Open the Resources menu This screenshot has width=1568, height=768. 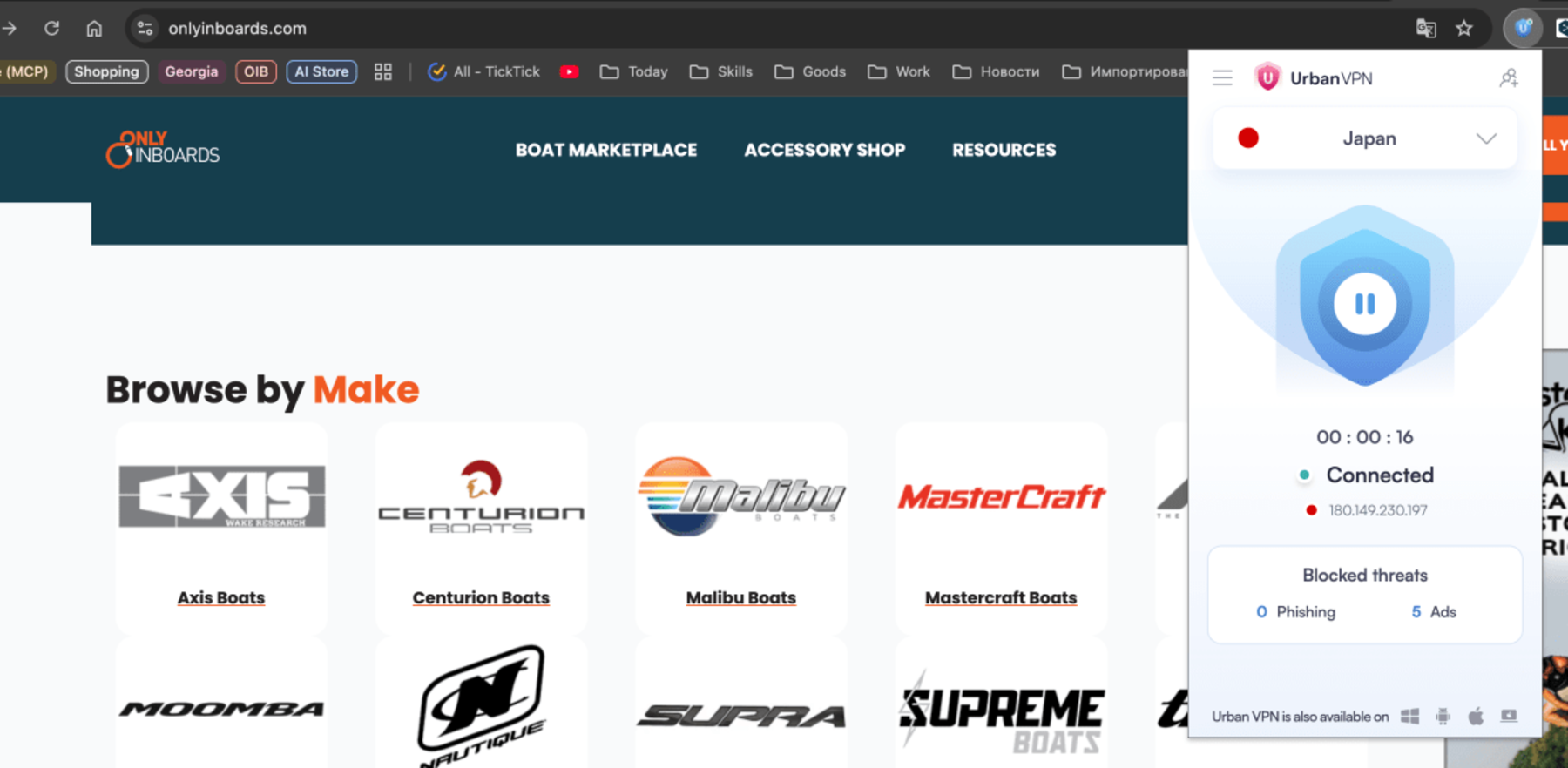pos(1004,150)
